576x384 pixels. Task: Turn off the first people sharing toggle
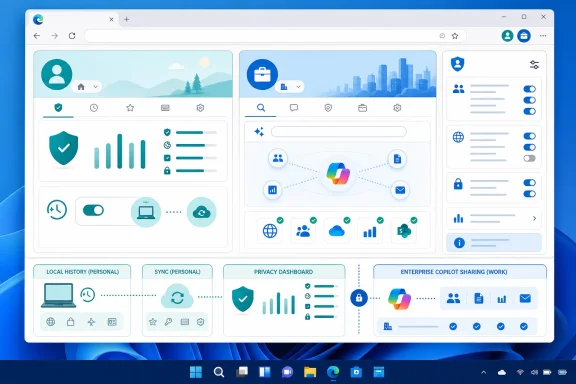click(529, 89)
